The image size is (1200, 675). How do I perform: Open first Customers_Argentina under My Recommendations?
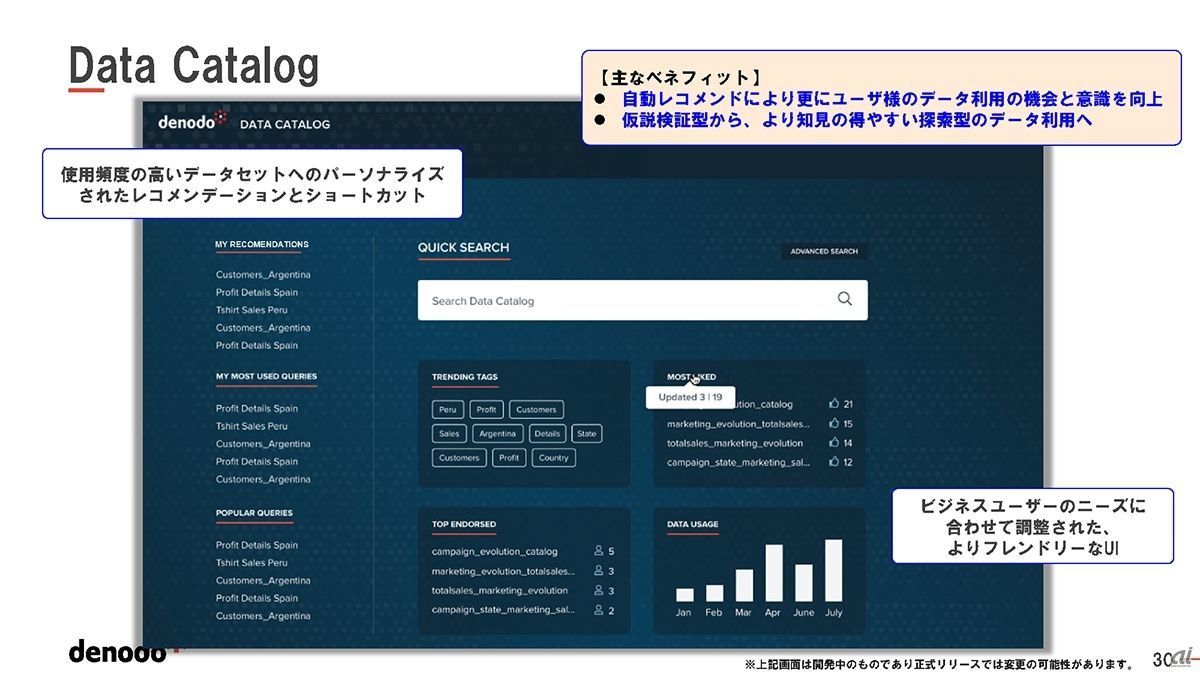click(x=263, y=275)
